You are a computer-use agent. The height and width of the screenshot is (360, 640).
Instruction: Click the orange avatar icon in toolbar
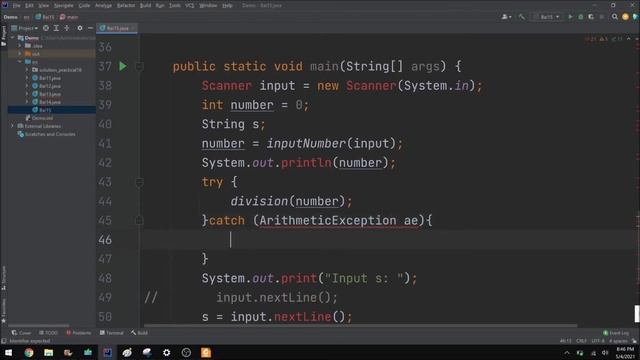[625, 17]
